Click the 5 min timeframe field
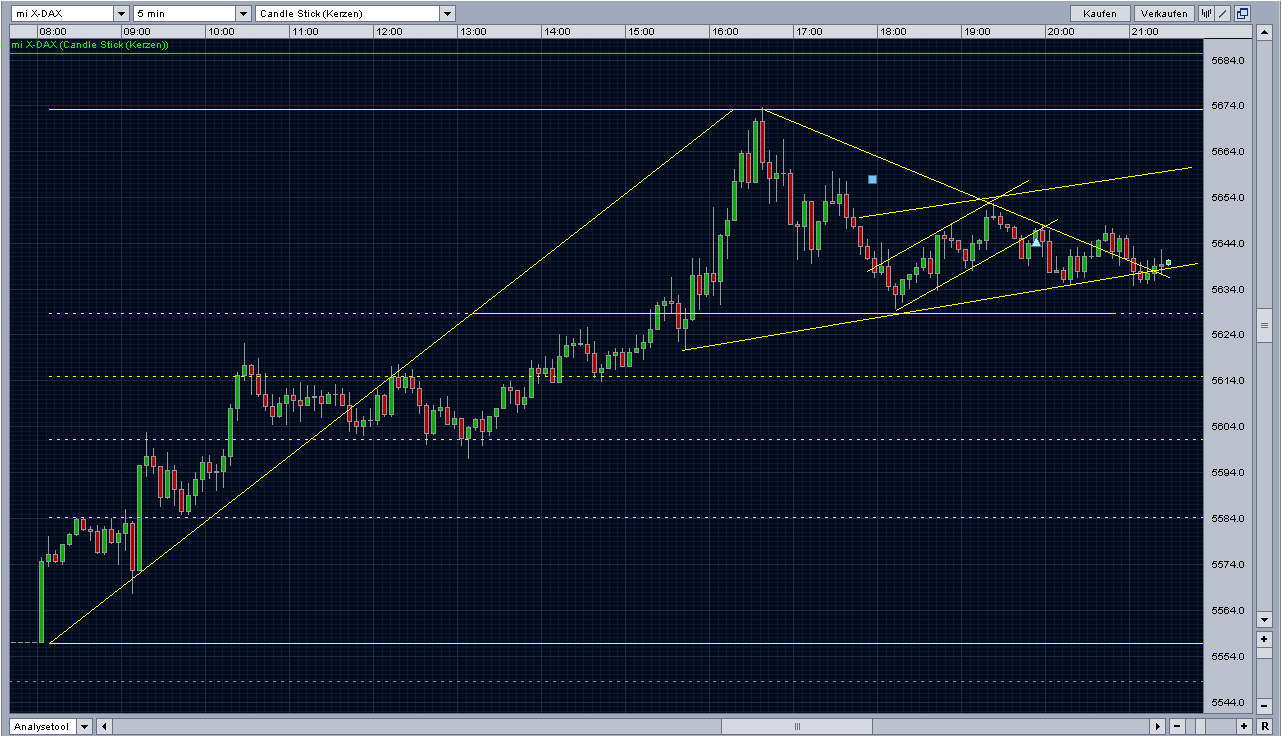 184,14
